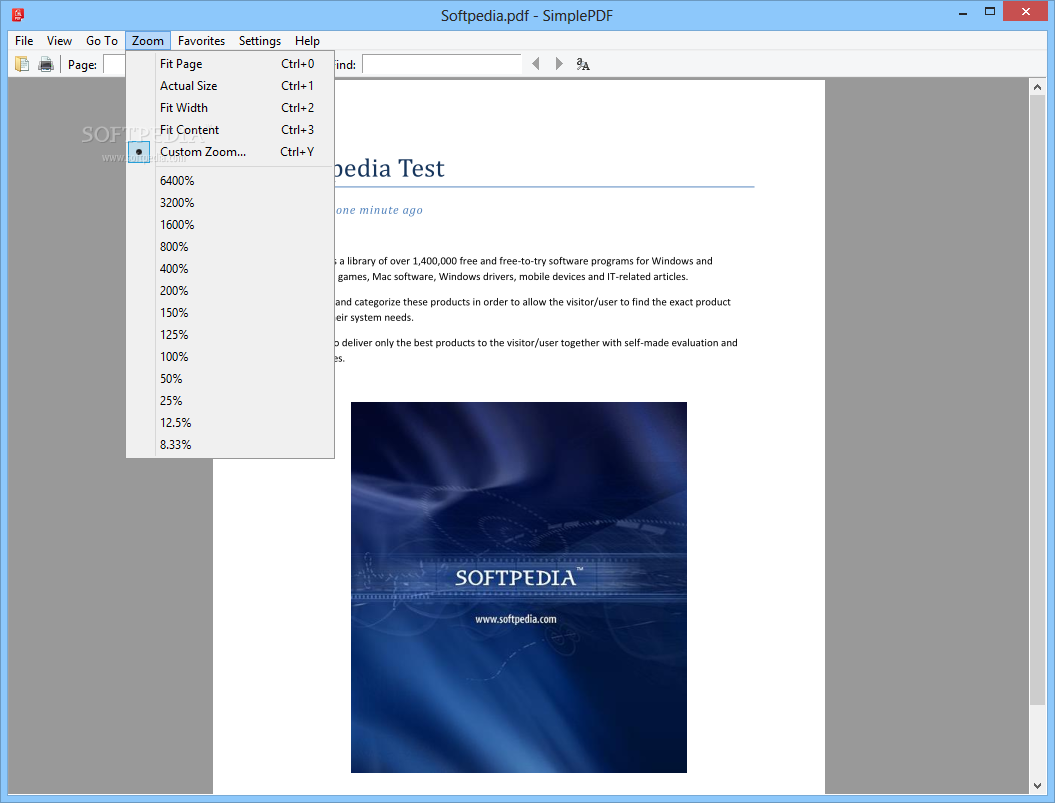1055x803 pixels.
Task: Click the open file icon in toolbar
Action: pyautogui.click(x=22, y=65)
